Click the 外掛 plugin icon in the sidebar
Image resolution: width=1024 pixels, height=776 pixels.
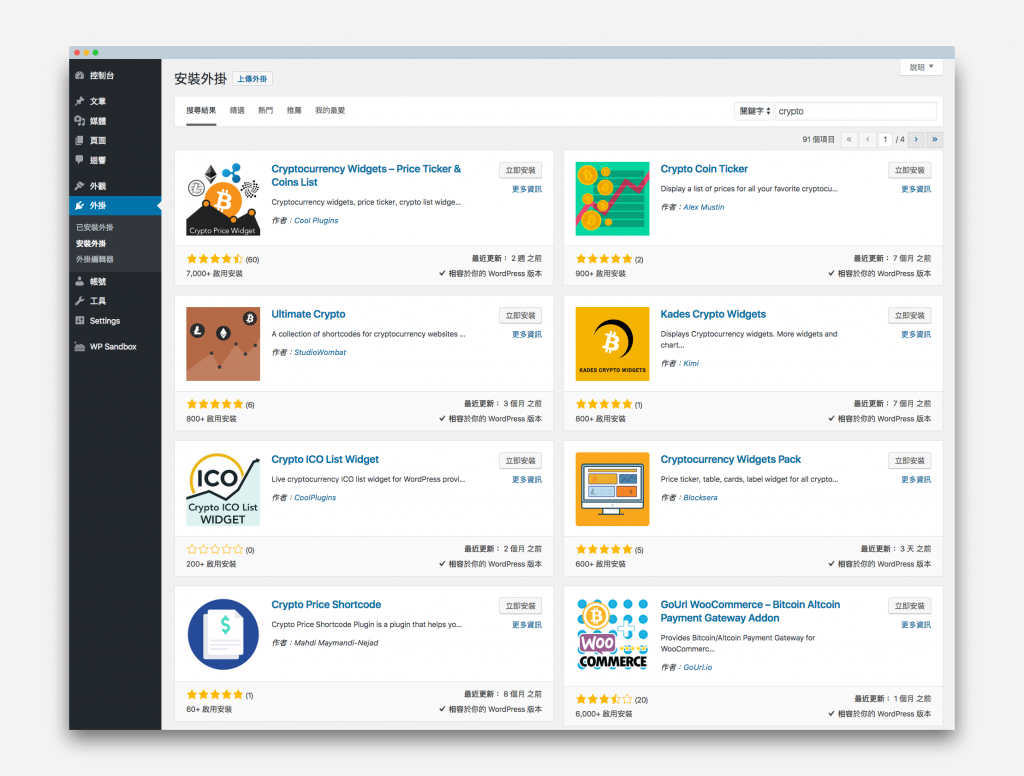(x=80, y=205)
